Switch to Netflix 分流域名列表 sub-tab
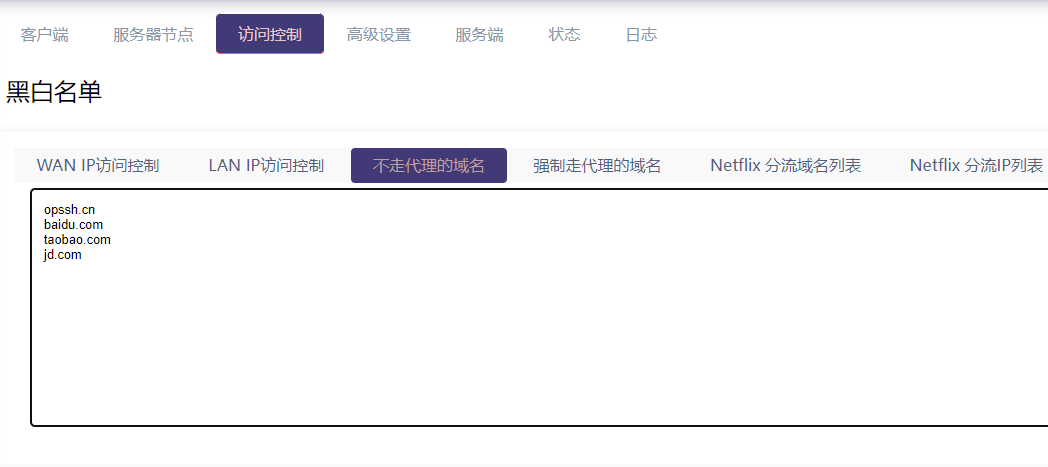Screen dimensions: 1048x467 tap(785, 166)
